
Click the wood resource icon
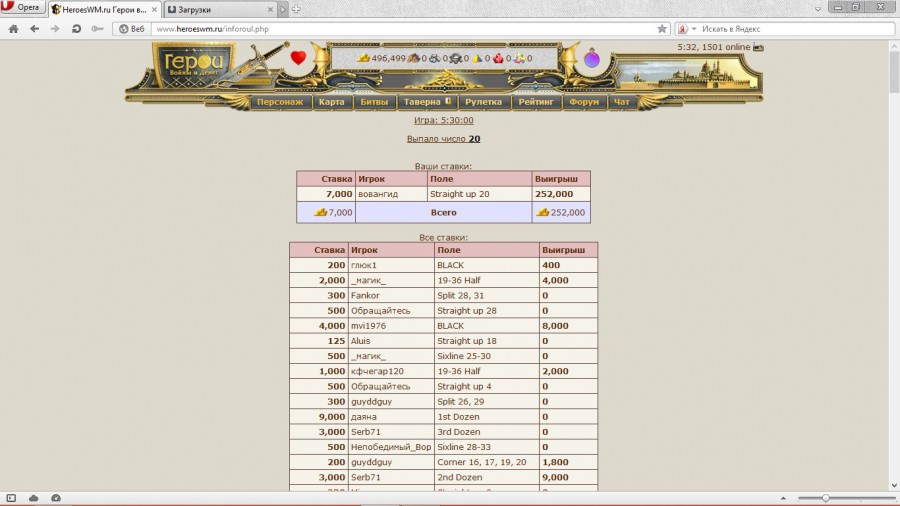[x=413, y=58]
